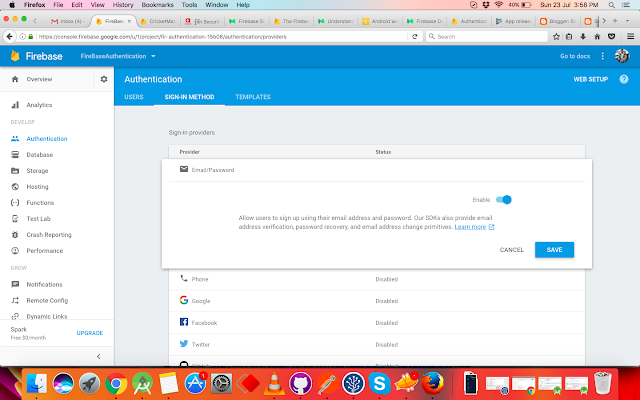Follow the Learn more link
The image size is (640, 400).
click(470, 227)
